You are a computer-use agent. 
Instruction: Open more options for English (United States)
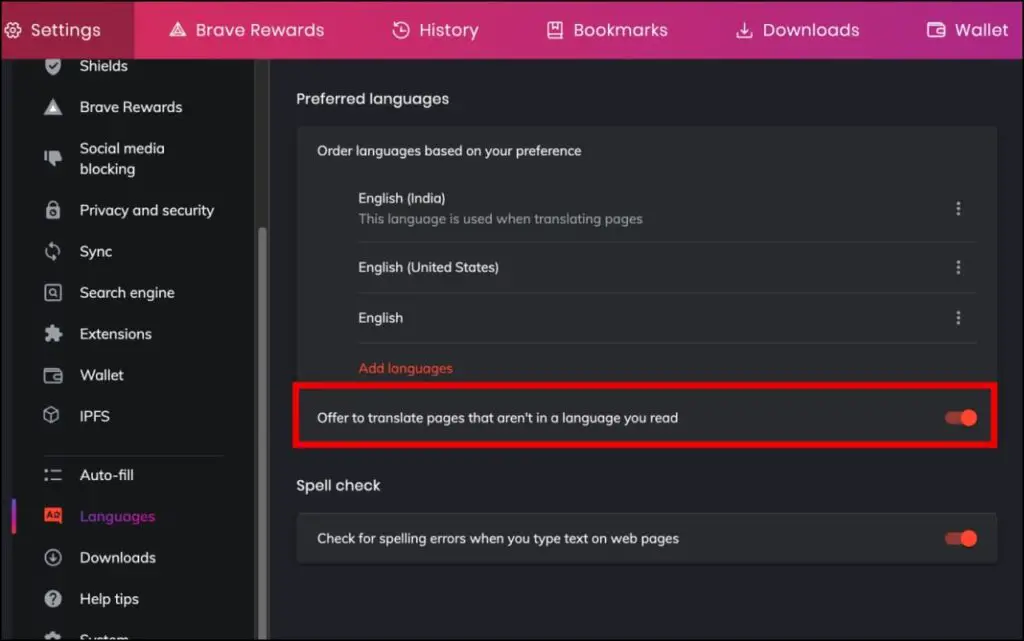coord(958,267)
